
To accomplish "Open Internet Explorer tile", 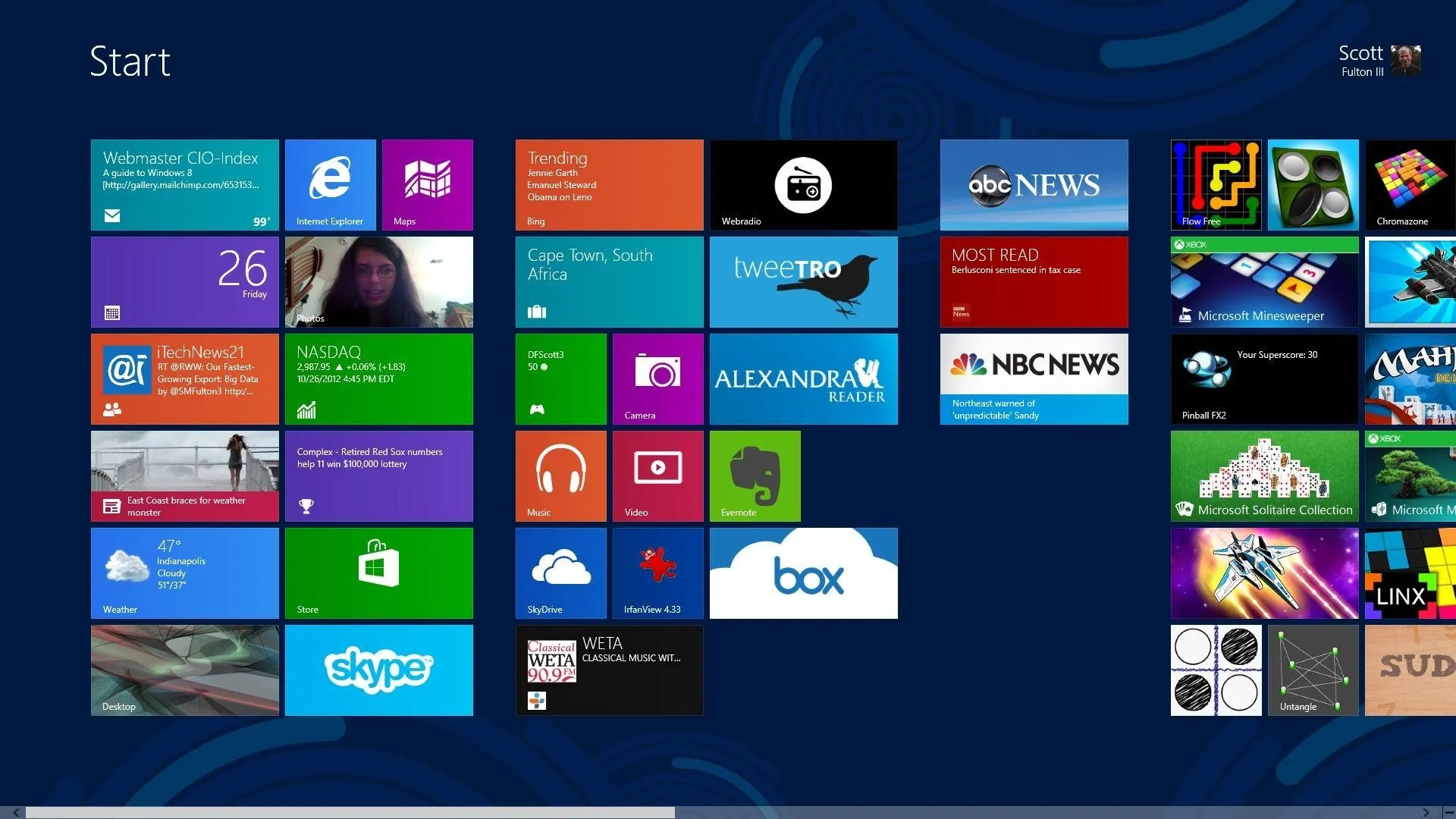I will (330, 184).
